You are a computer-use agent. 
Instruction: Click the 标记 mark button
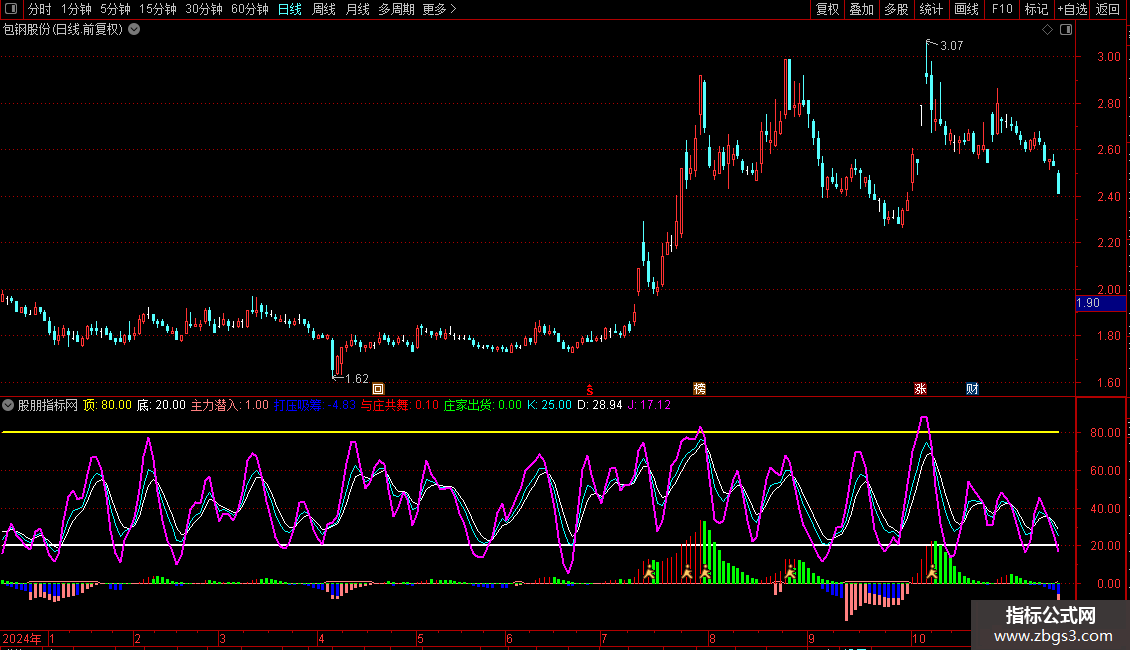1036,9
